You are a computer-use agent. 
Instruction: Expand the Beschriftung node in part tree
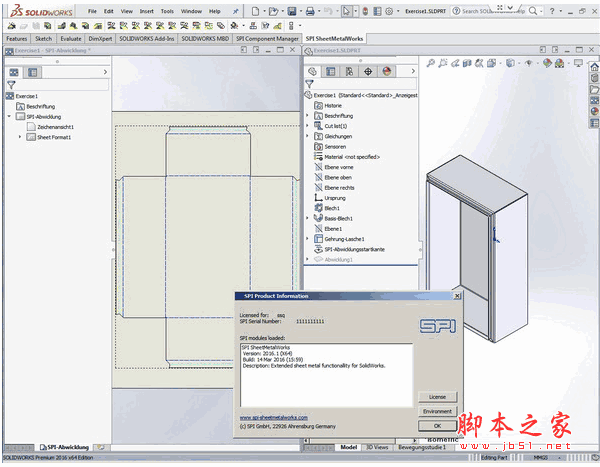(x=307, y=116)
